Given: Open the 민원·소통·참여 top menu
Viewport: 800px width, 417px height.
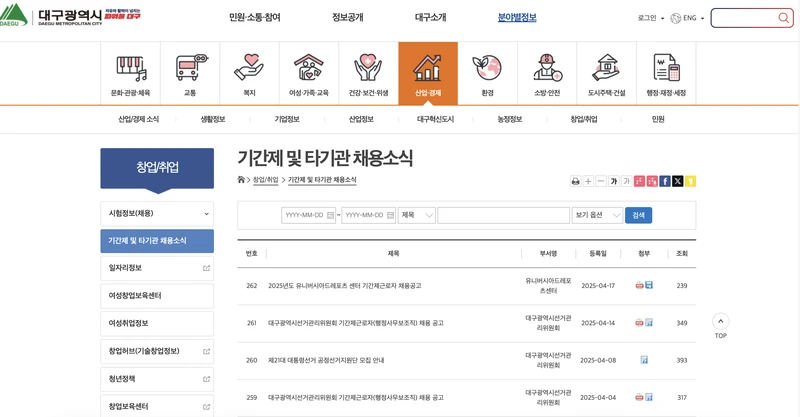Looking at the screenshot, I should click(255, 17).
